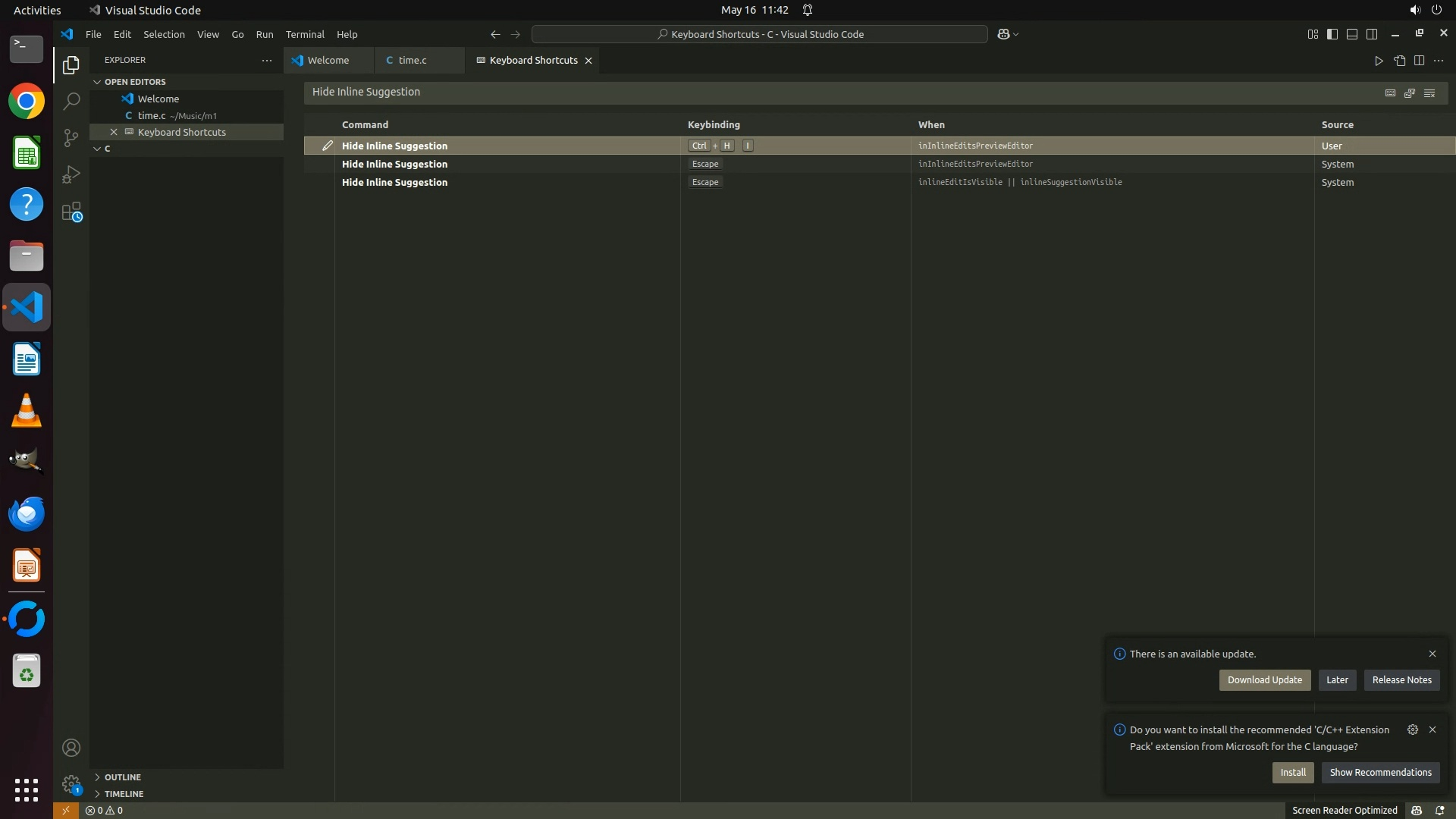Open the Run and Debug view
This screenshot has height=819, width=1456.
click(x=71, y=174)
